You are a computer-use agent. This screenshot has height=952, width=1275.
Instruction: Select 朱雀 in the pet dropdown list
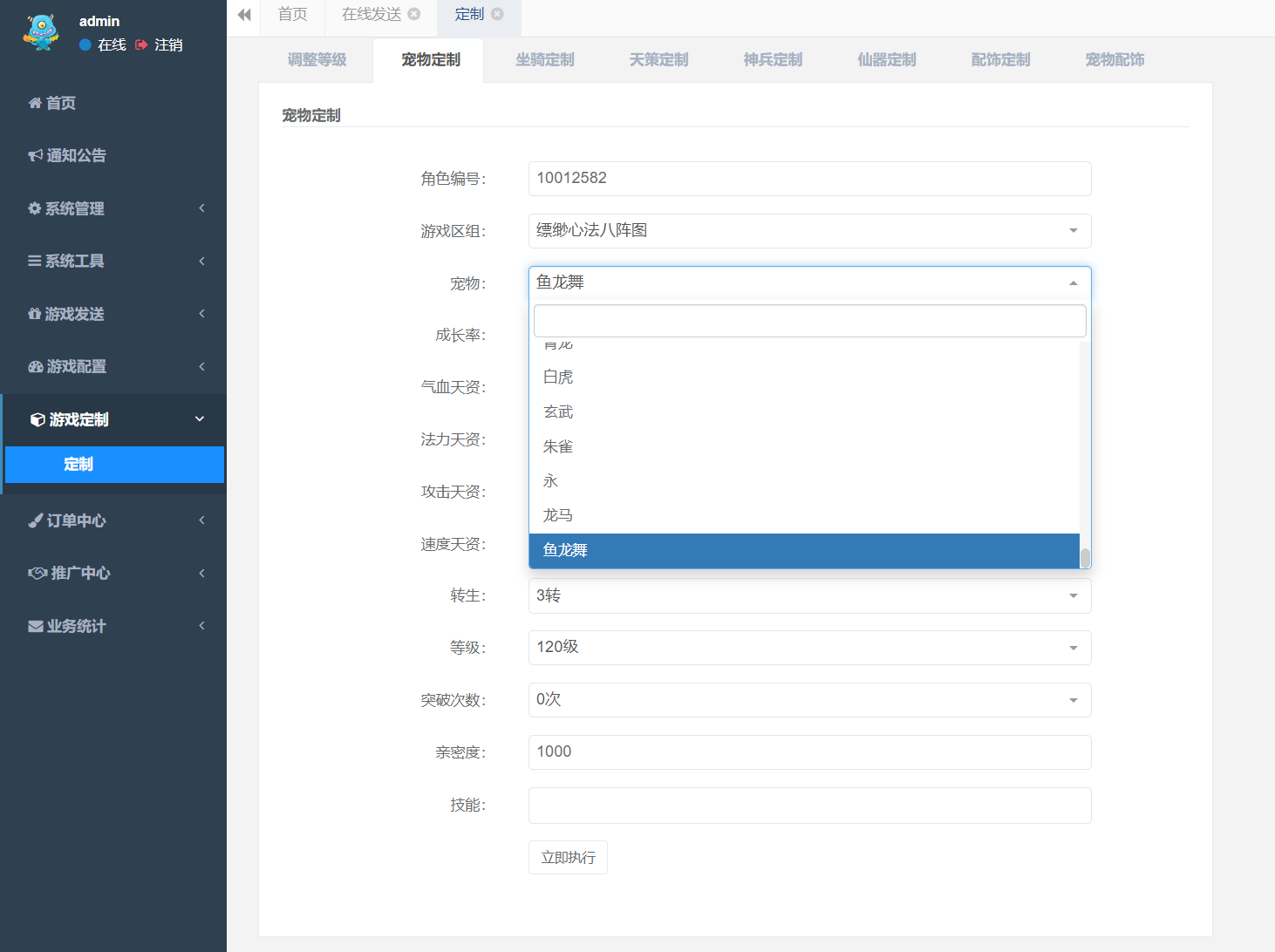(558, 447)
